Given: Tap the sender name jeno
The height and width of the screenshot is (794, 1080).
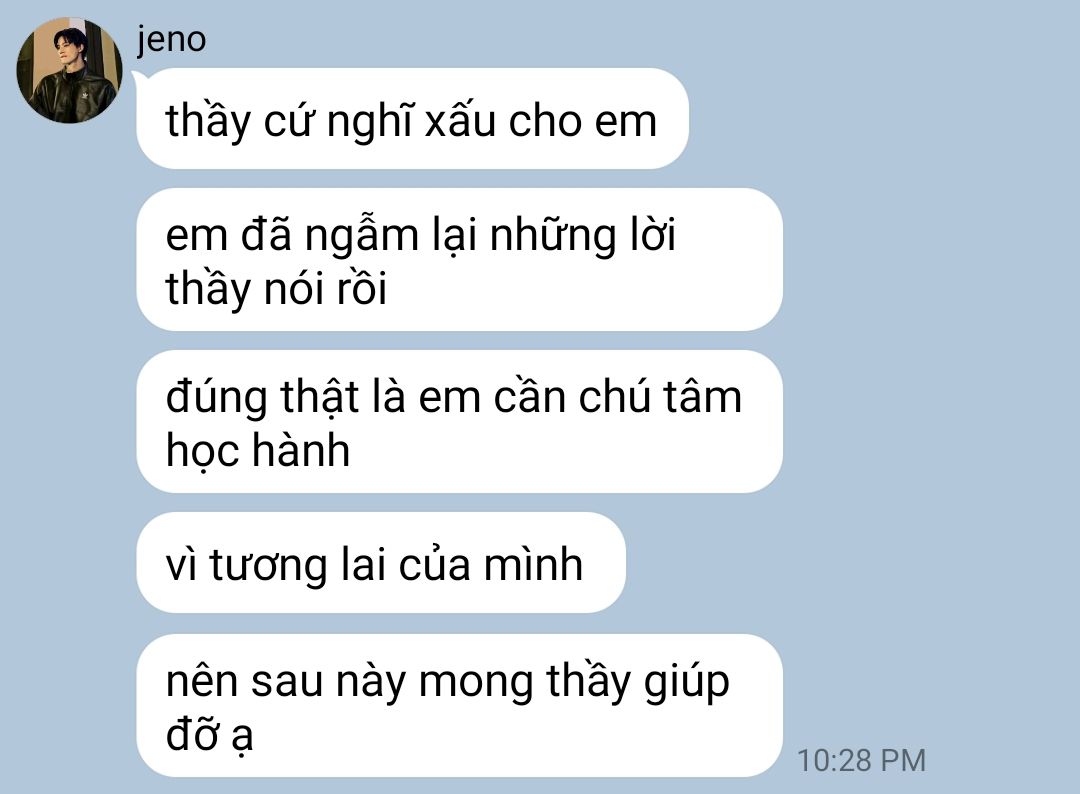Looking at the screenshot, I should click(x=171, y=39).
